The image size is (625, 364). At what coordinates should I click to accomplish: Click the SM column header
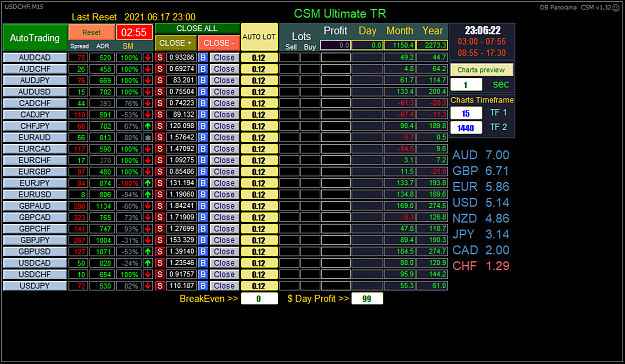click(128, 46)
